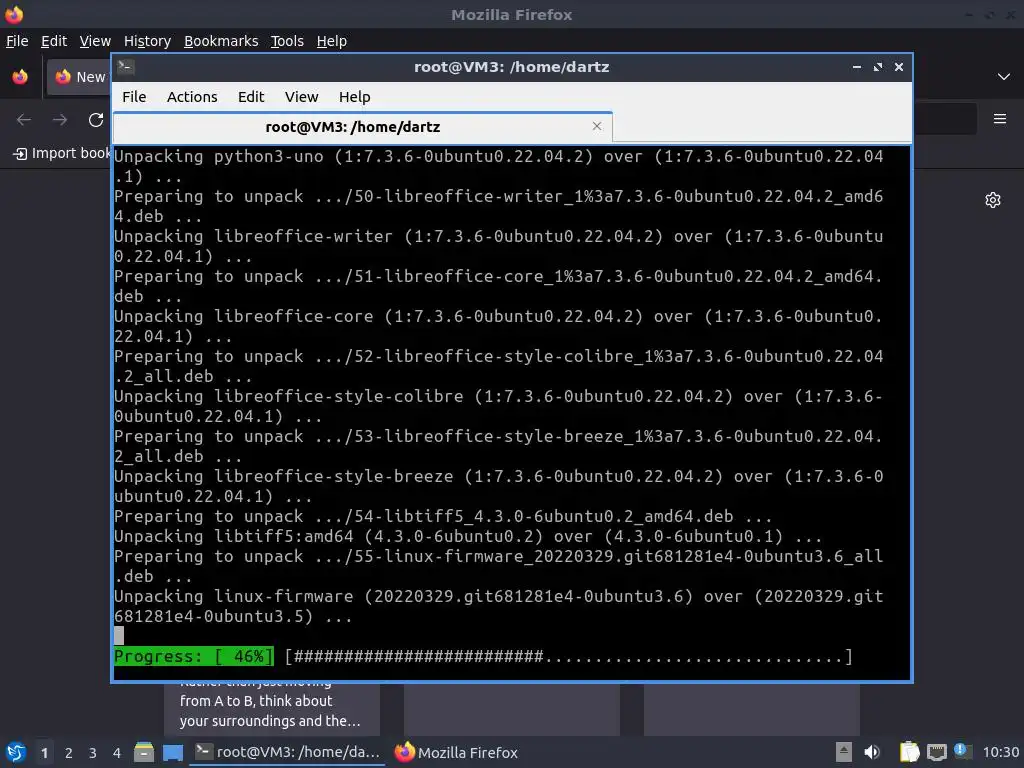Focus the terminal taskbar entry
The image size is (1024, 768).
[287, 752]
